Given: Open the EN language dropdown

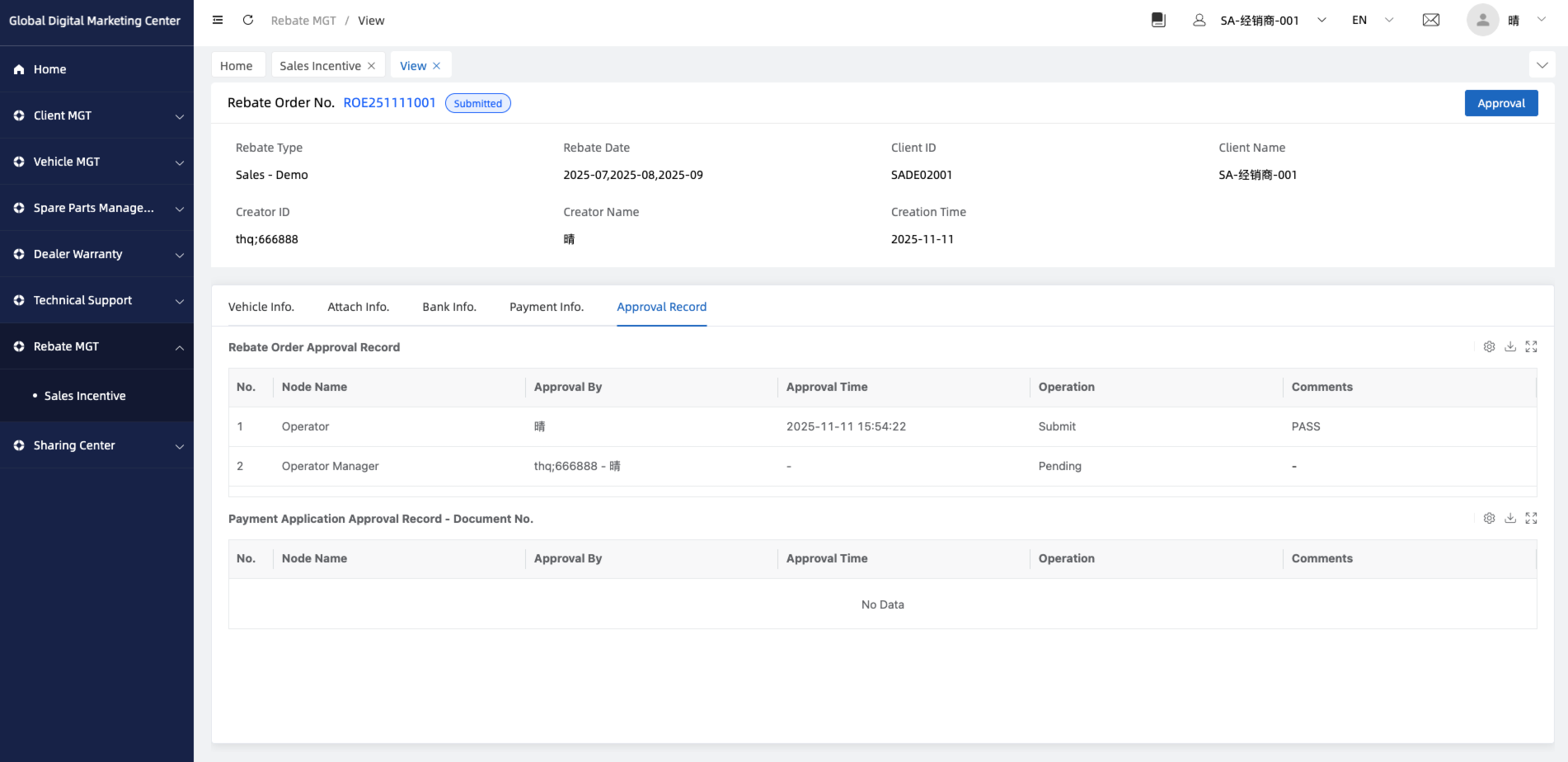Looking at the screenshot, I should 1372,20.
